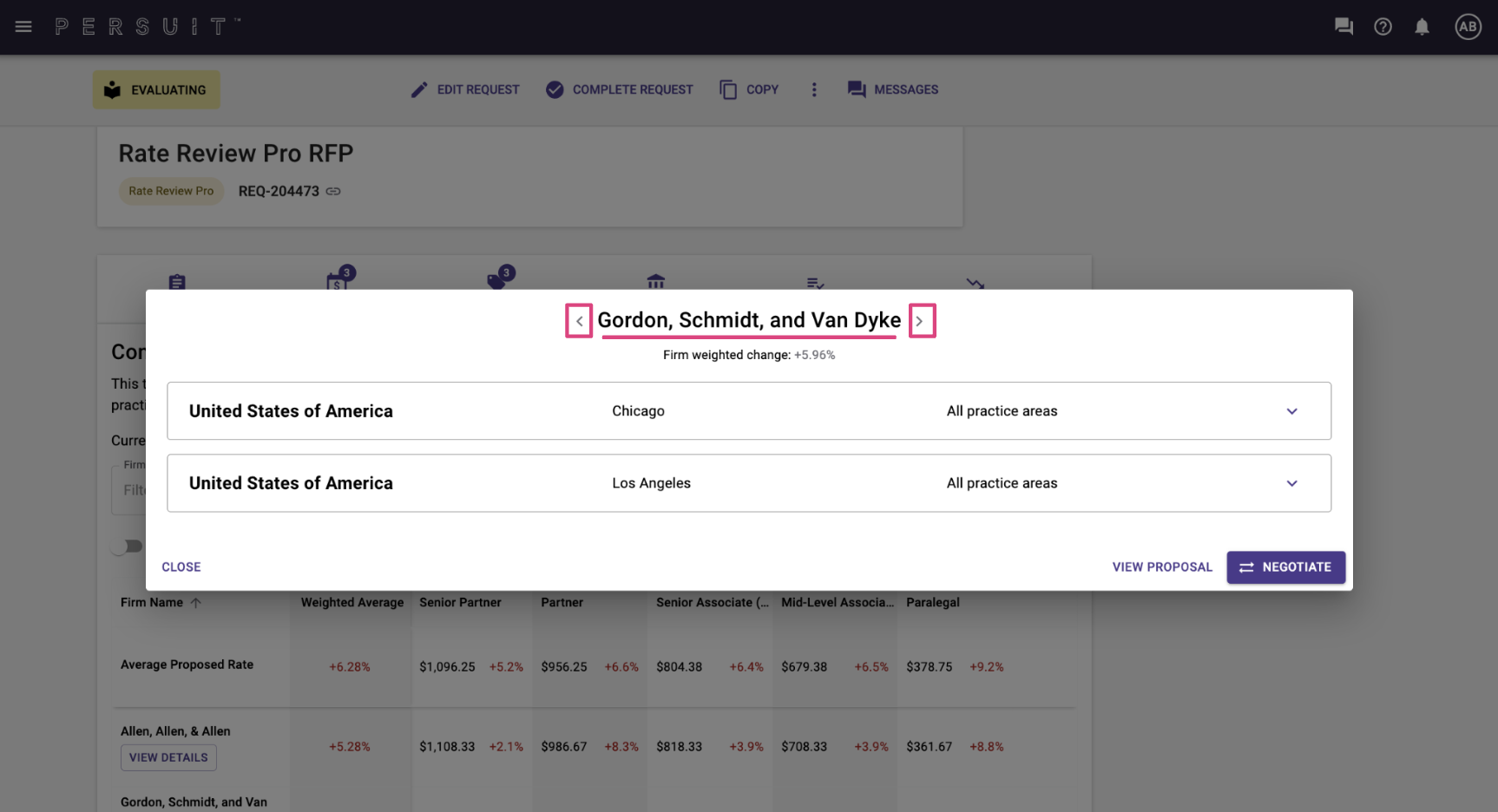
Task: Click the Mid-Level Associate column header
Action: pyautogui.click(x=838, y=603)
